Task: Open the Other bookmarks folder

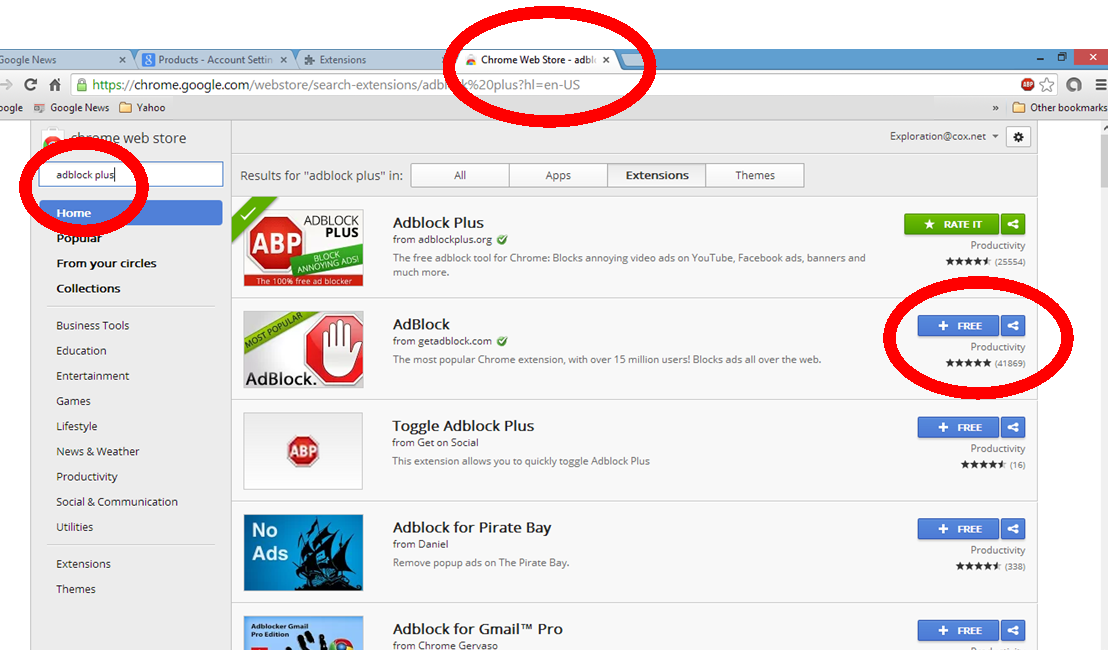Action: [1059, 107]
